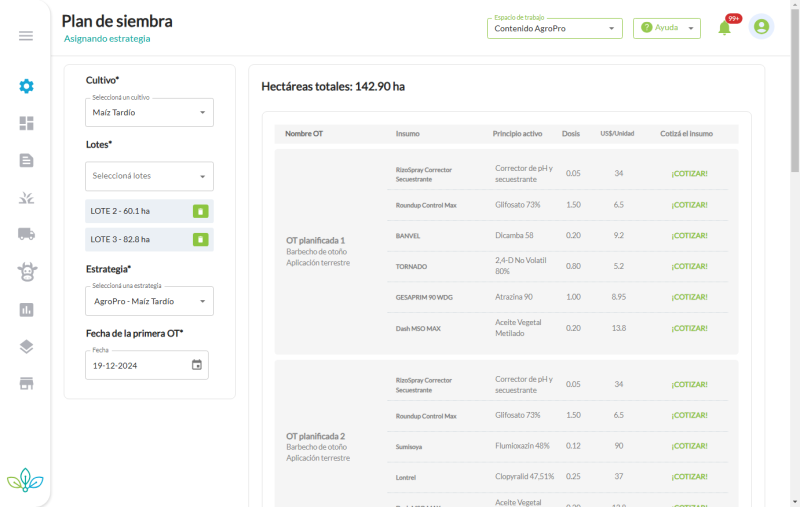
Task: Open the crop plant icon in sidebar
Action: [27, 198]
